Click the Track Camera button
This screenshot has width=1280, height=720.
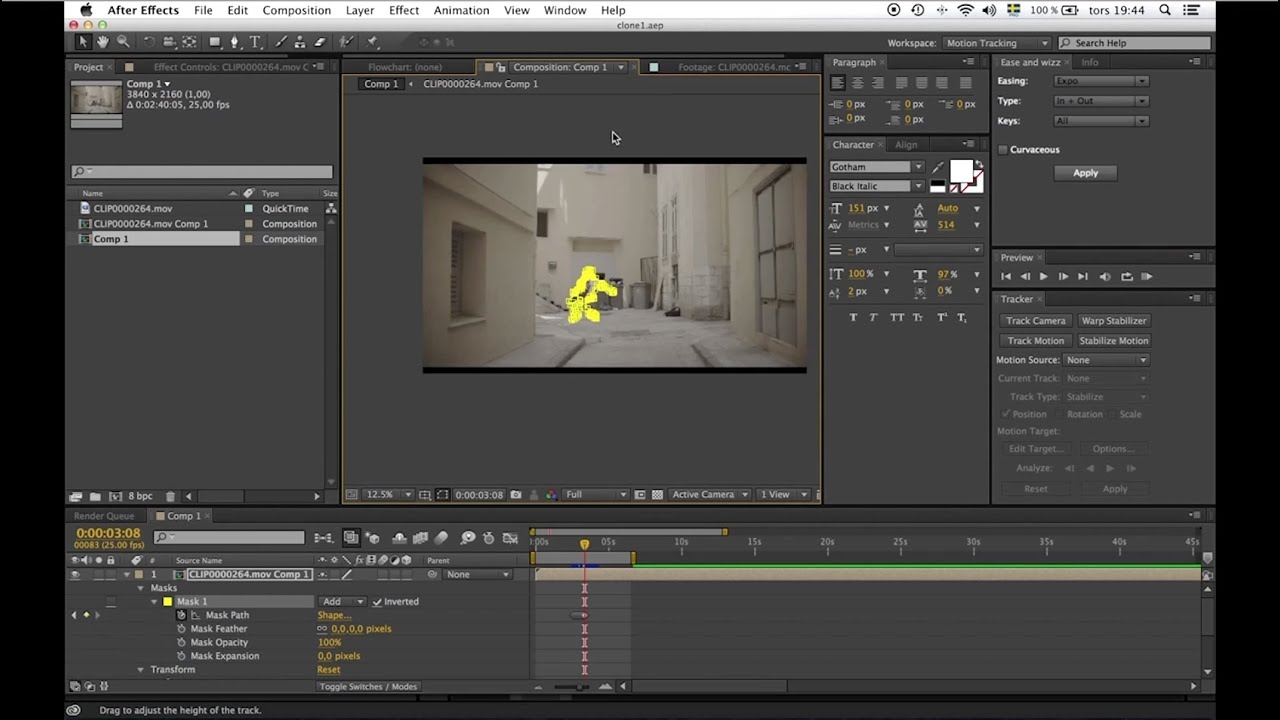coord(1036,321)
